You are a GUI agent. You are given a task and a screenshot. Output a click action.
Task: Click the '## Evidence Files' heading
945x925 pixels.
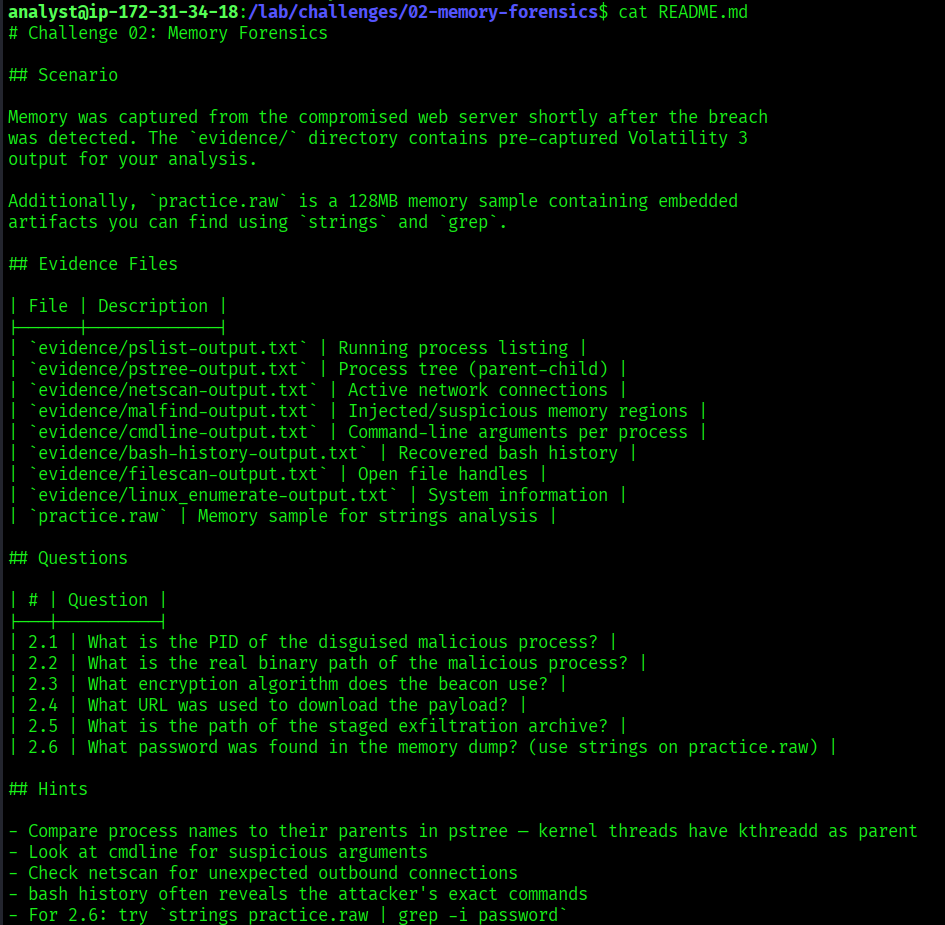click(x=93, y=264)
